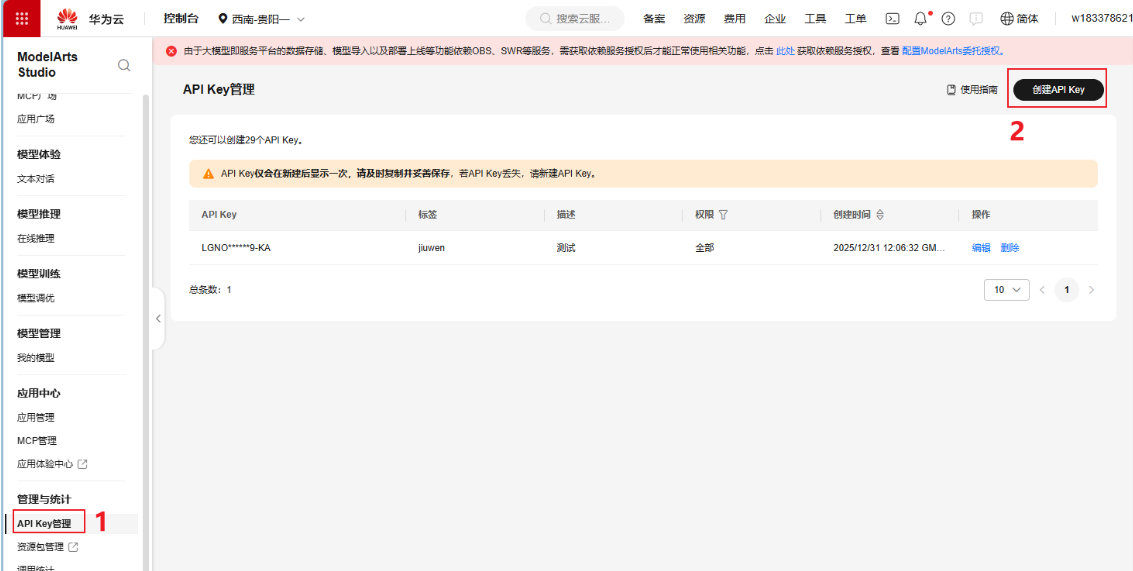Click the ModelArts Studio search icon
Screen dimensions: 1133x571
[x=124, y=66]
